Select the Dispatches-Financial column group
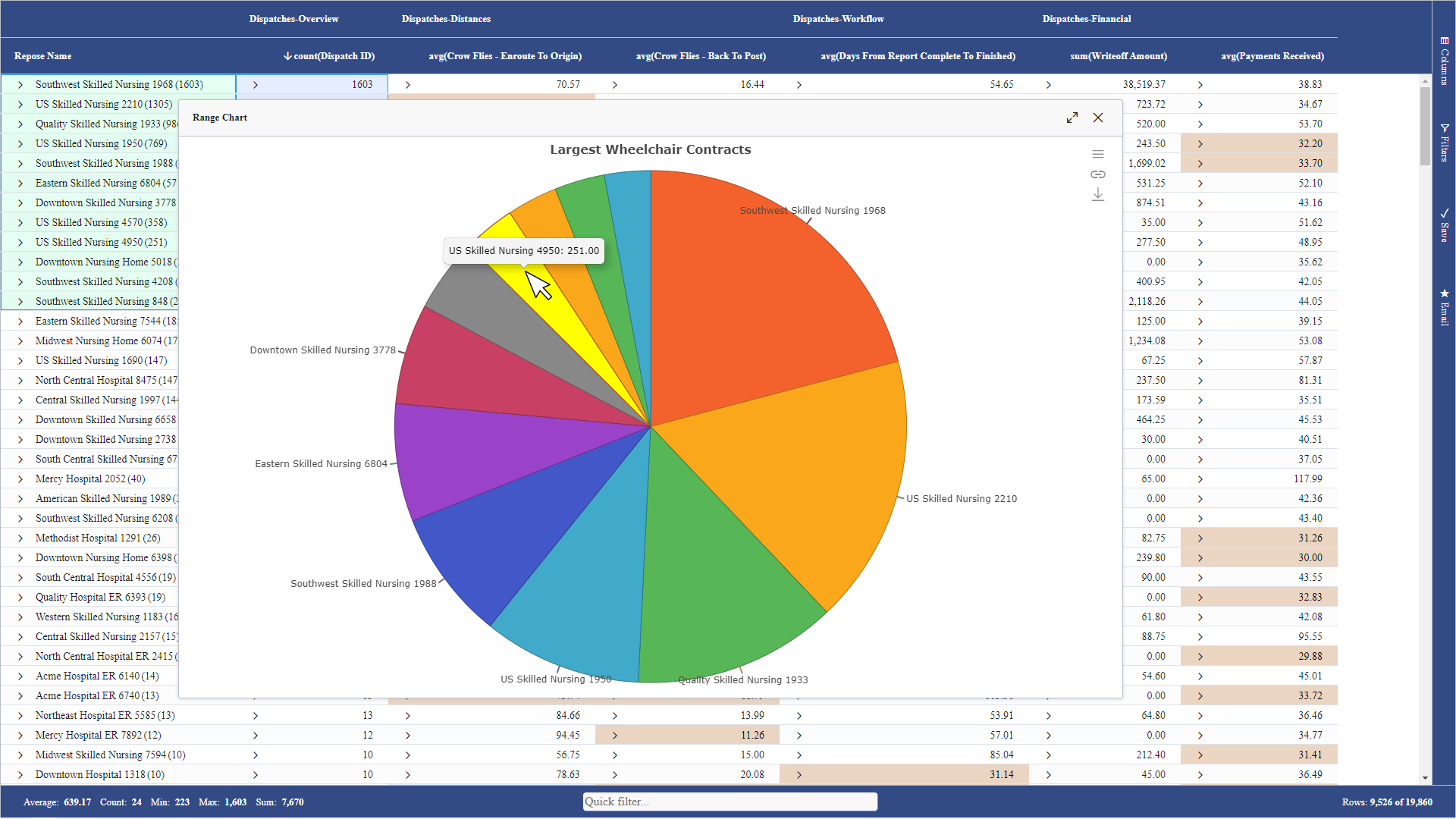1456x819 pixels. click(1086, 19)
